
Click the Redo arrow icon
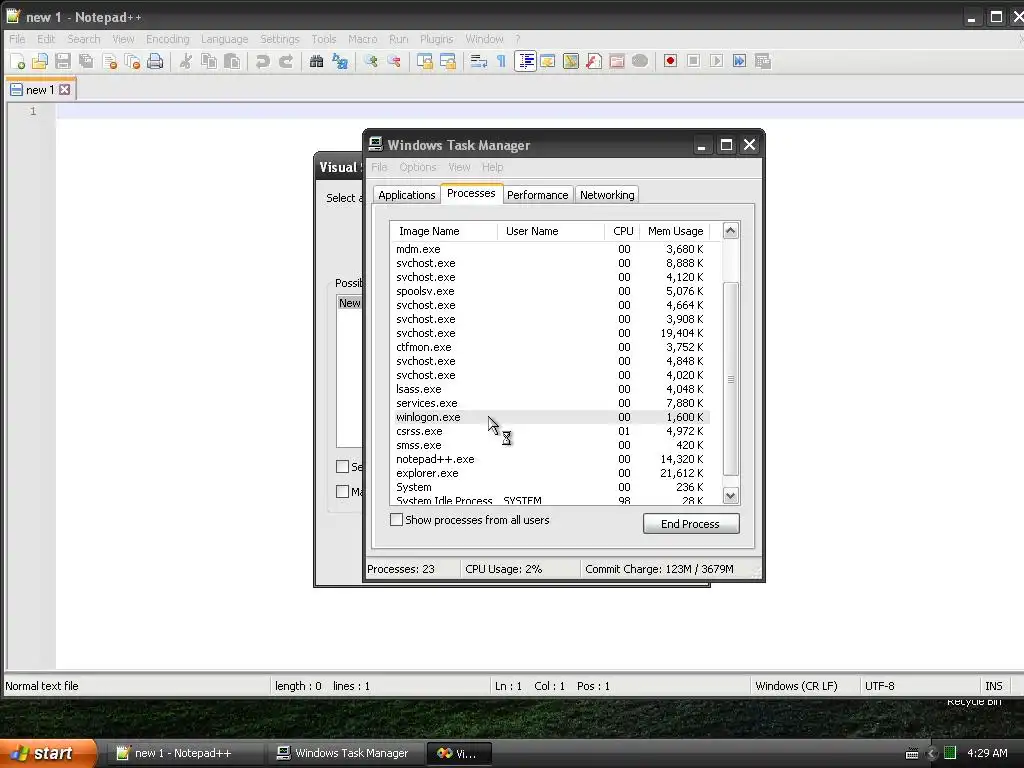click(x=285, y=61)
